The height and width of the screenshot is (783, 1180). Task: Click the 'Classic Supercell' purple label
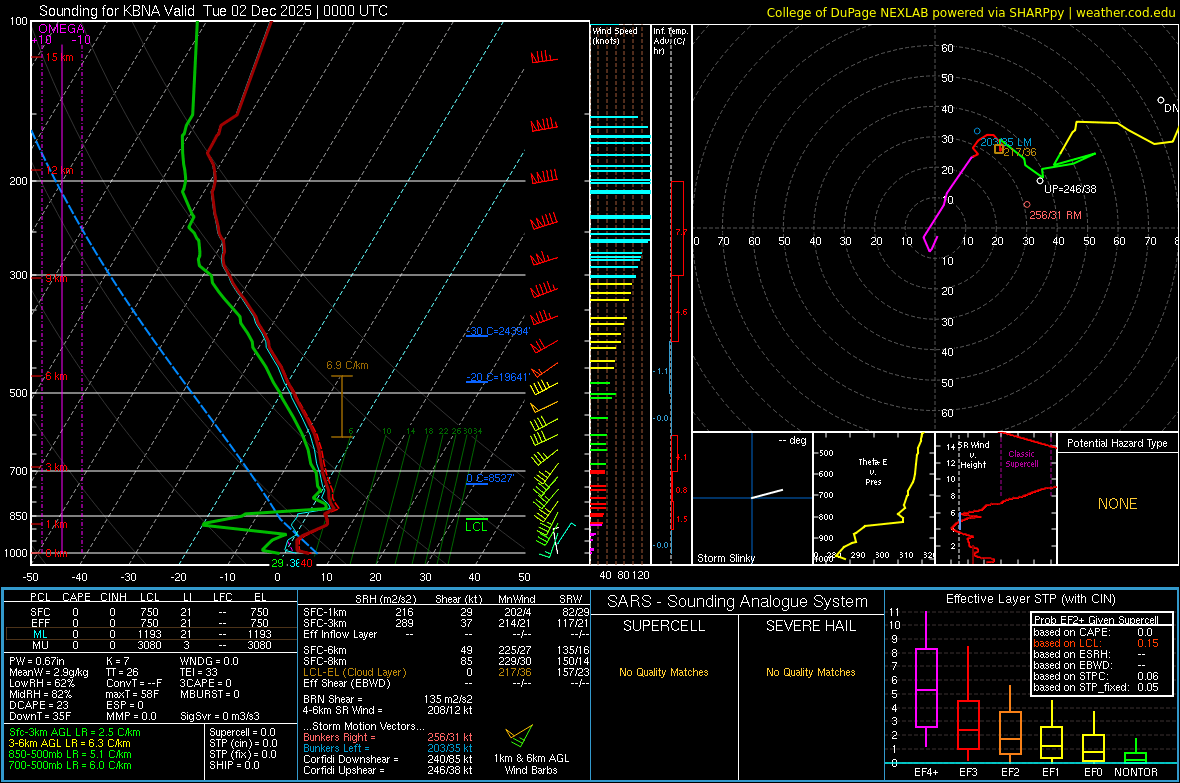coord(1021,459)
